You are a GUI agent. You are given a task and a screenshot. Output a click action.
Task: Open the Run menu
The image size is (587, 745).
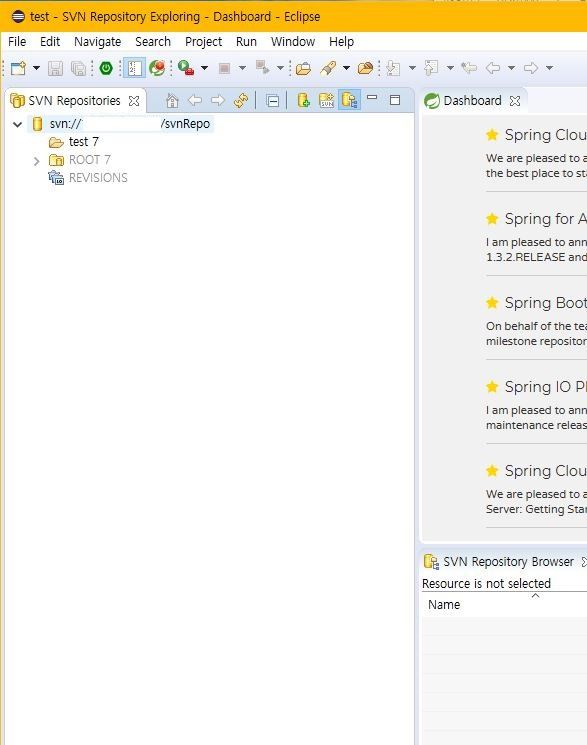246,42
